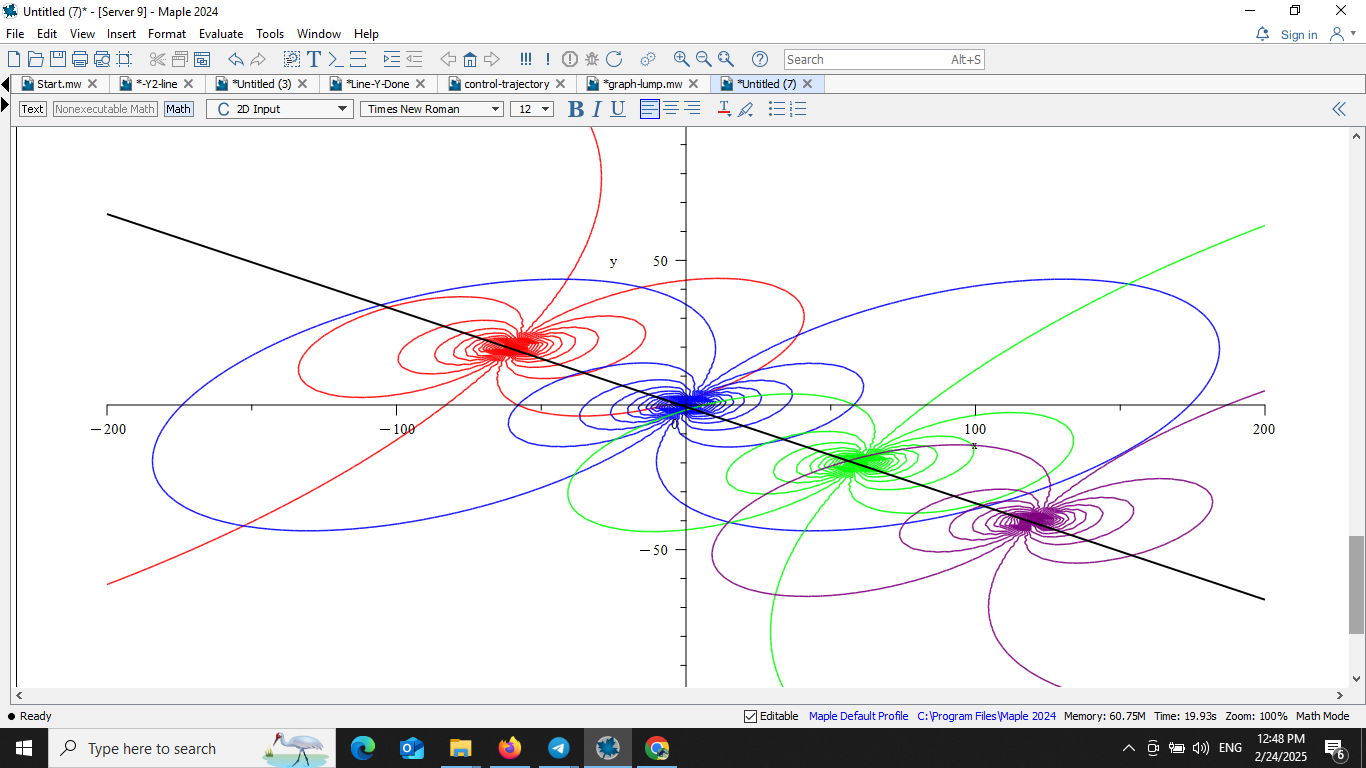The image size is (1366, 768).
Task: Cut selection with scissors icon
Action: pyautogui.click(x=157, y=59)
